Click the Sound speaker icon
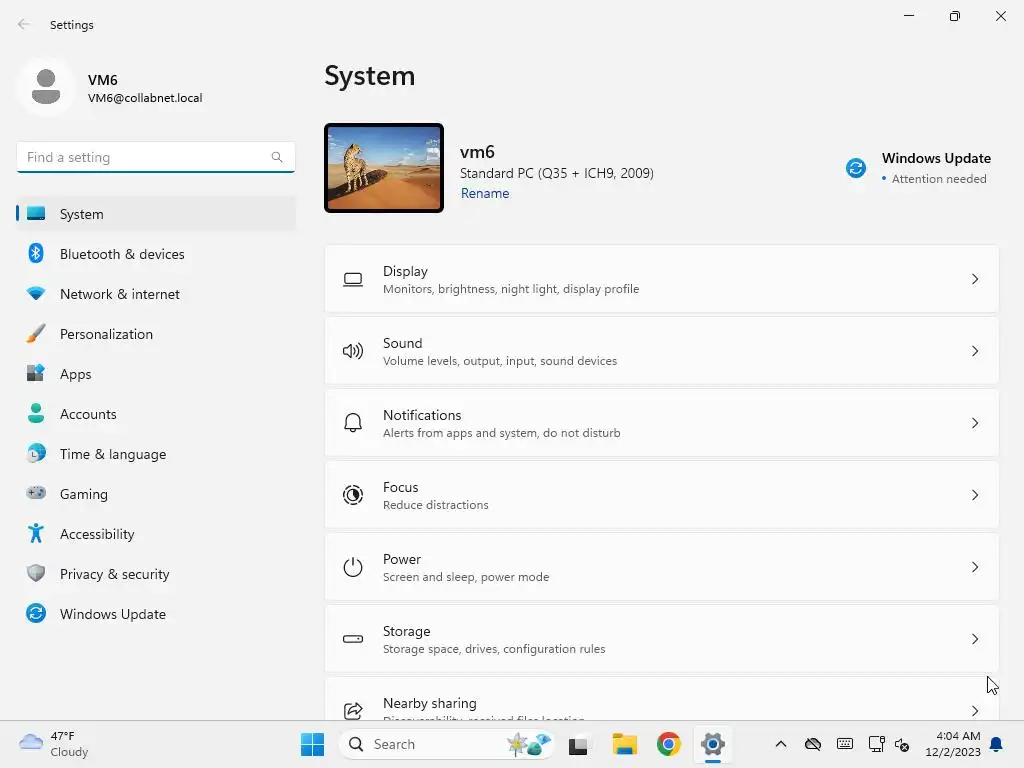The image size is (1024, 768). coord(353,351)
